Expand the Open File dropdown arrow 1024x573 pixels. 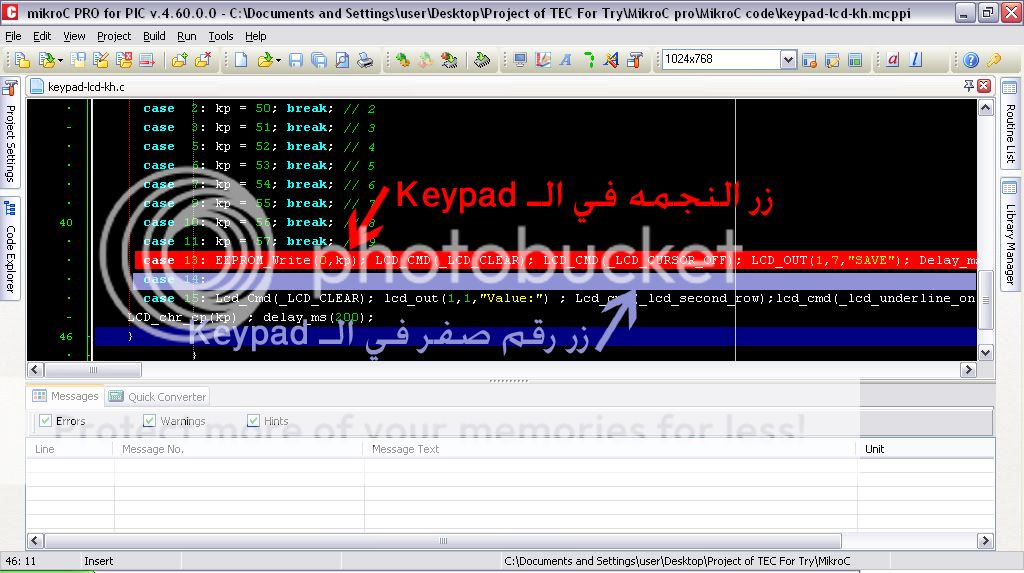point(278,60)
